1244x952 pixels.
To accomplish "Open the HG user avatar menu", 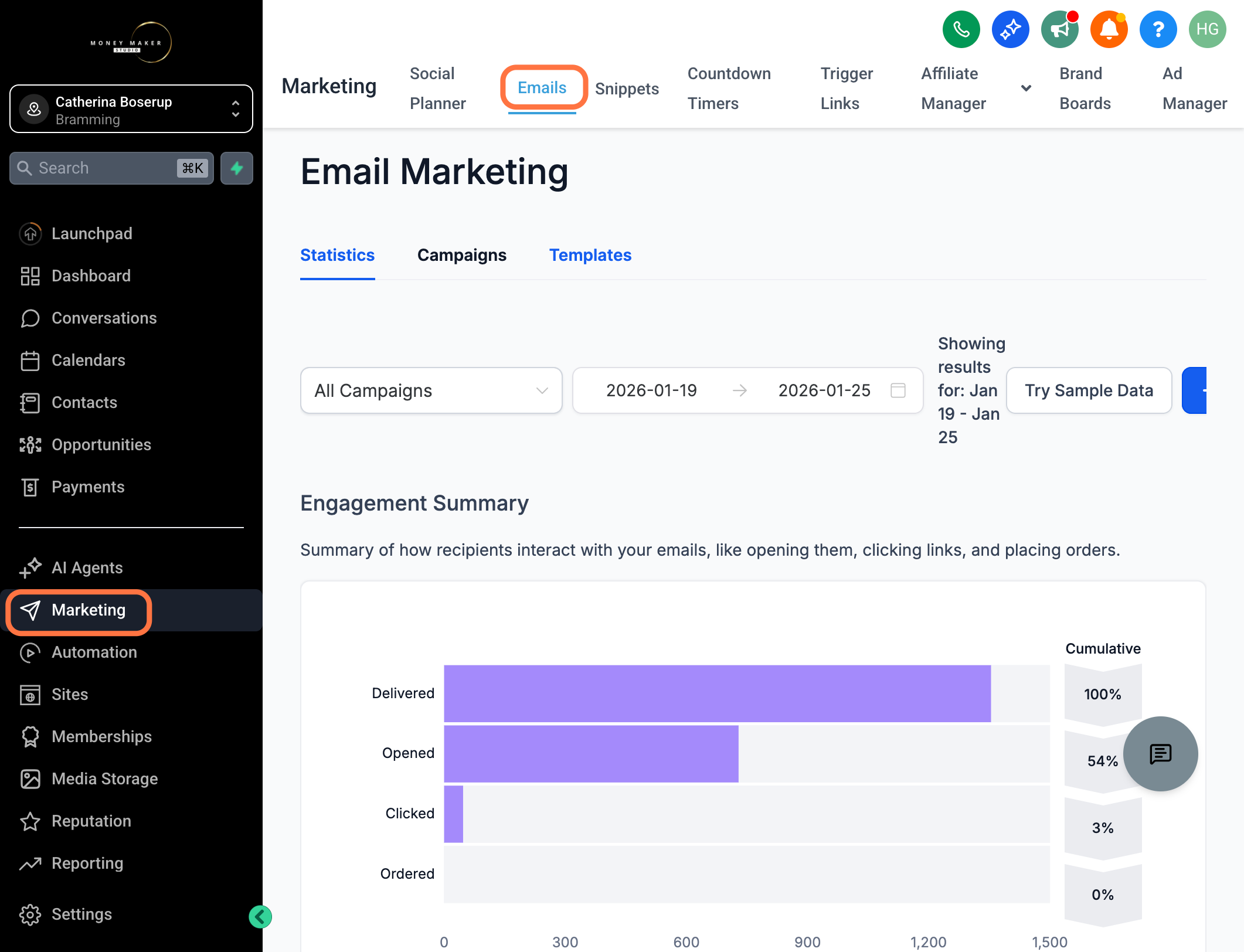I will click(x=1207, y=29).
